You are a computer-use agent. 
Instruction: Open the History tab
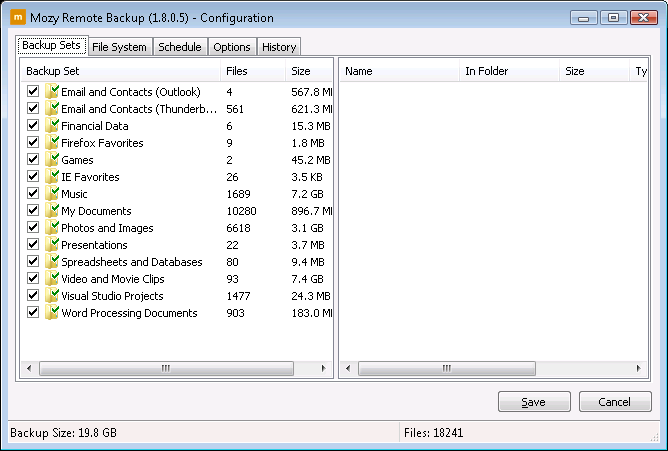pyautogui.click(x=278, y=47)
